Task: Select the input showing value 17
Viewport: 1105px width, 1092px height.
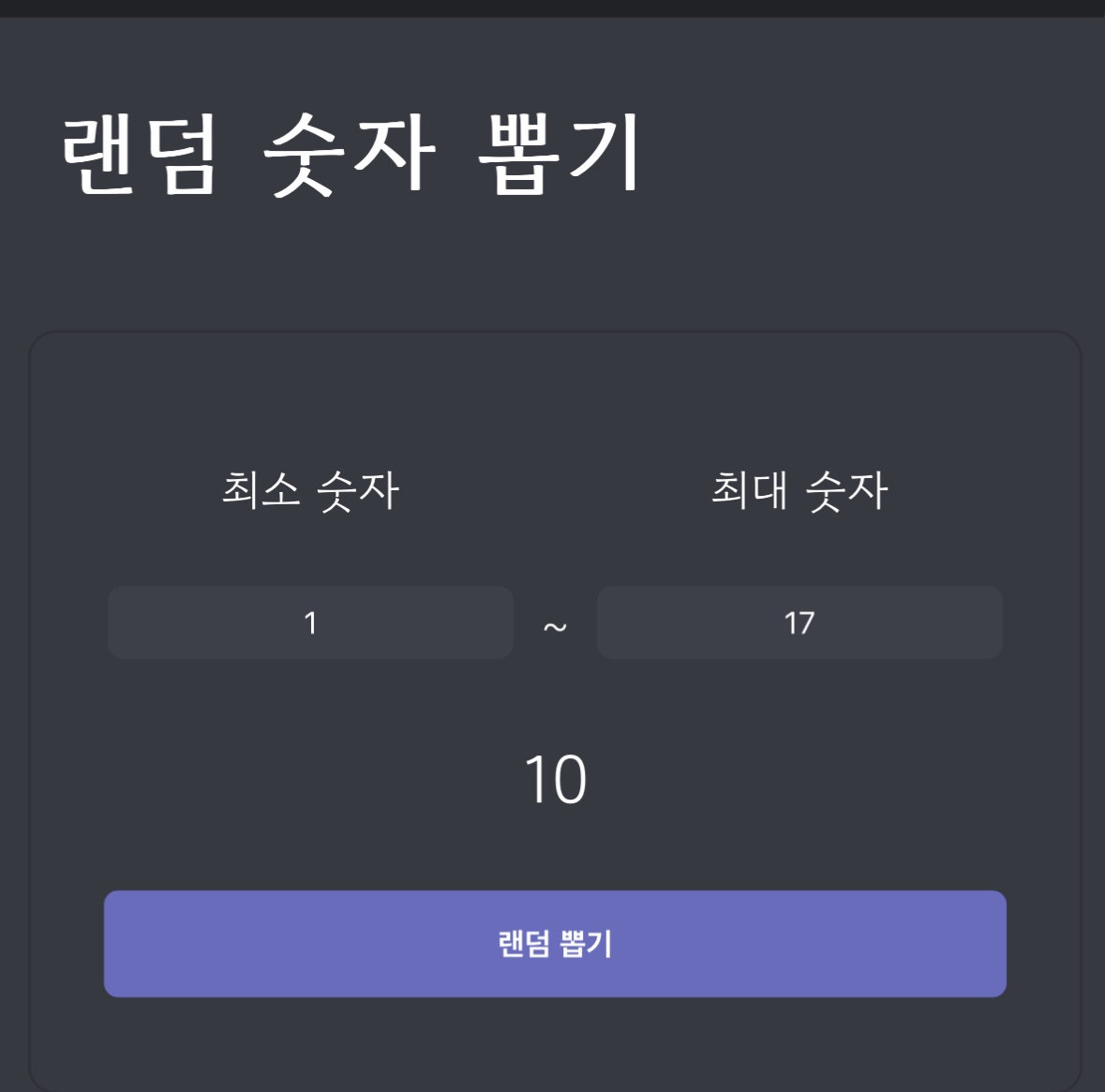Action: [x=799, y=622]
